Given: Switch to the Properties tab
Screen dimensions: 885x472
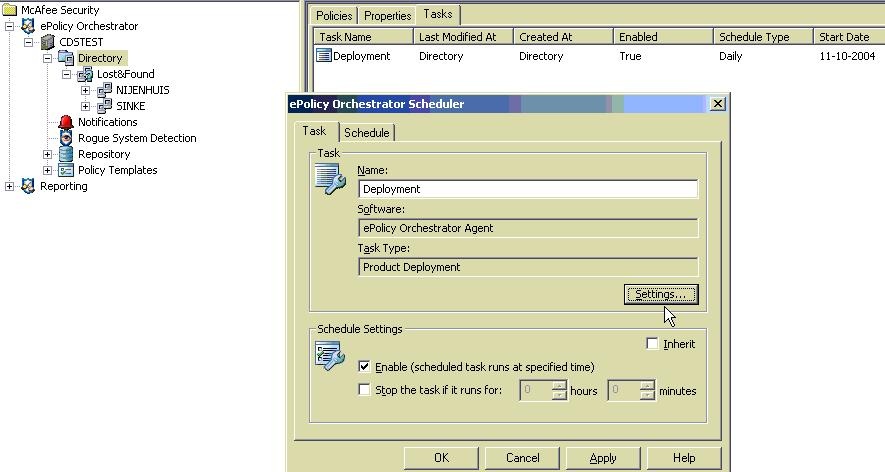Looking at the screenshot, I should [x=387, y=16].
